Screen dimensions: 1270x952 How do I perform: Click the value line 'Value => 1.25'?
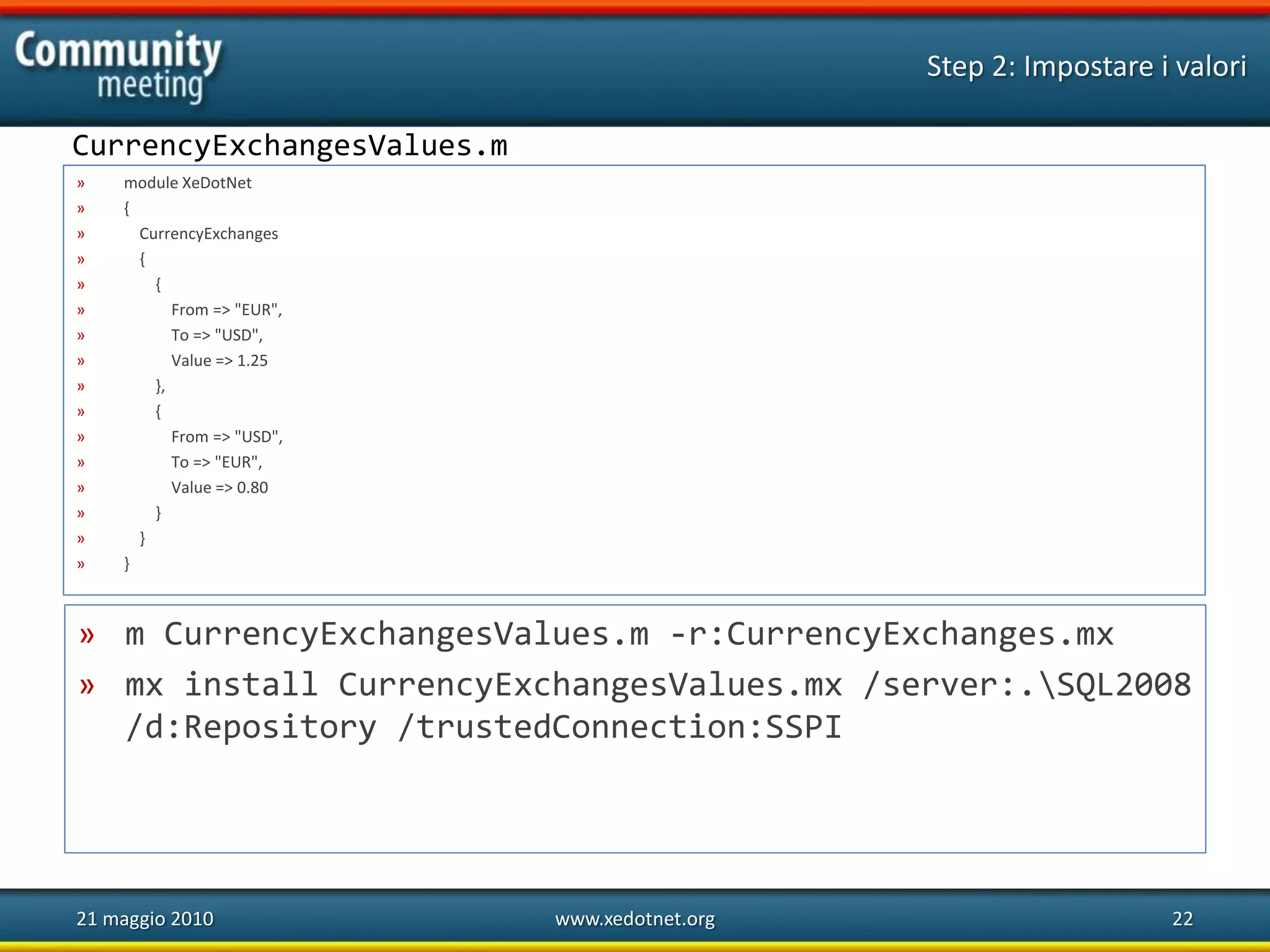pos(220,361)
